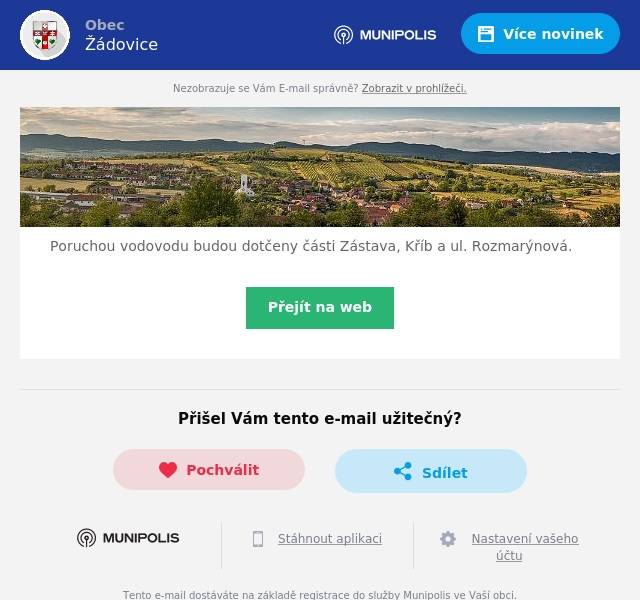Follow the Stáhnout aplikaci link
Image resolution: width=640 pixels, height=600 pixels.
coord(330,539)
